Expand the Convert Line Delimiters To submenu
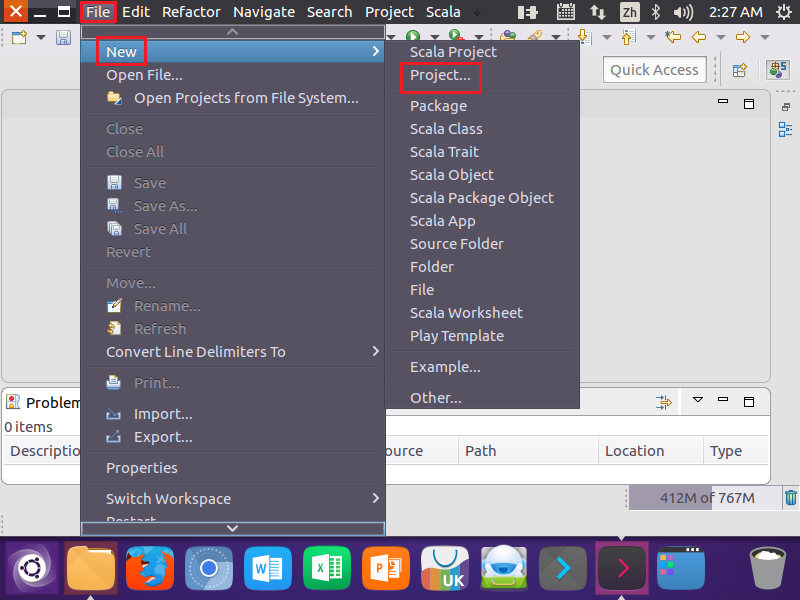800x600 pixels. click(x=232, y=352)
